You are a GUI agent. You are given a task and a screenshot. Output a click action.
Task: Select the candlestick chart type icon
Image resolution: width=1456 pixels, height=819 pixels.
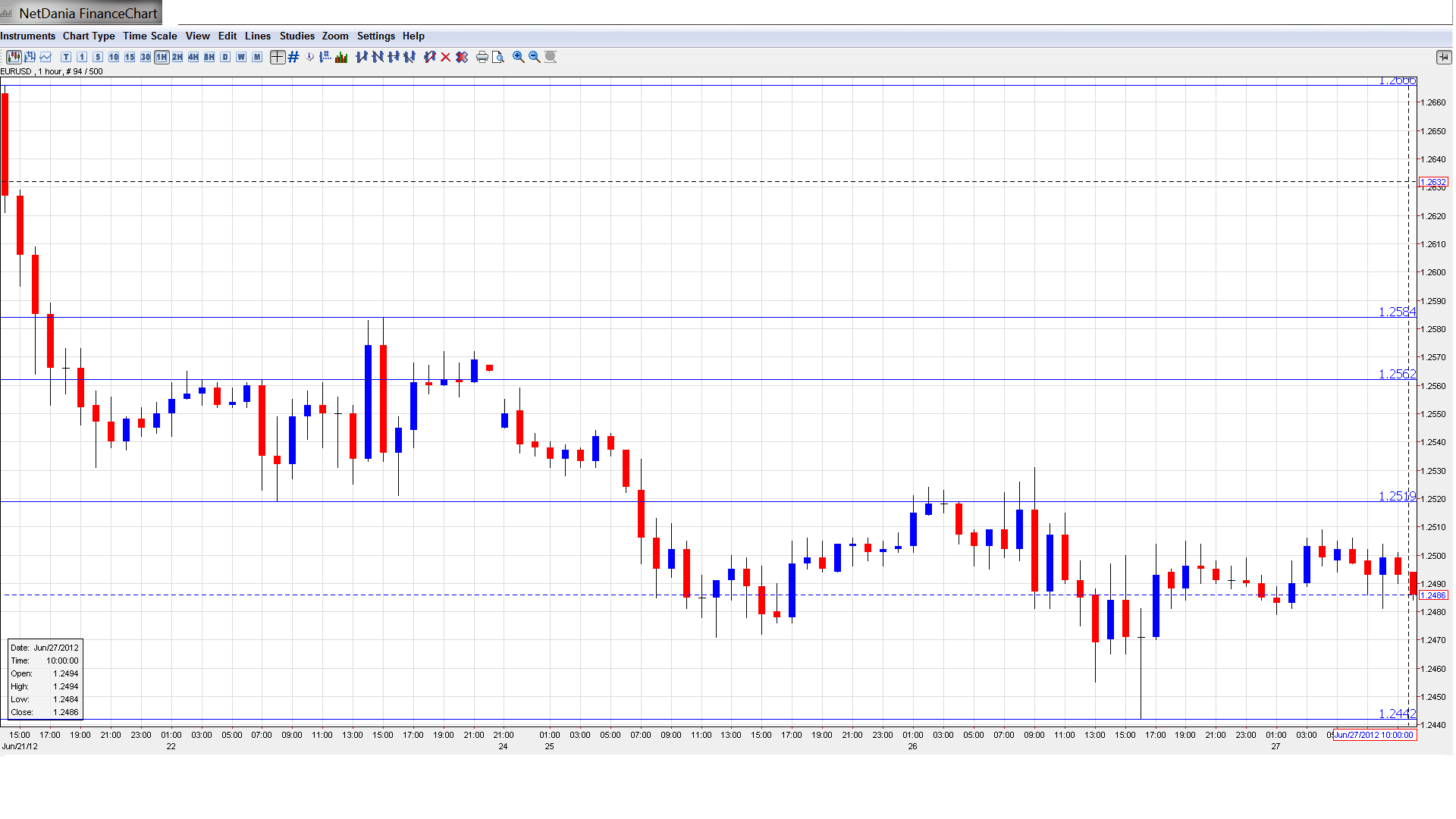tap(14, 57)
